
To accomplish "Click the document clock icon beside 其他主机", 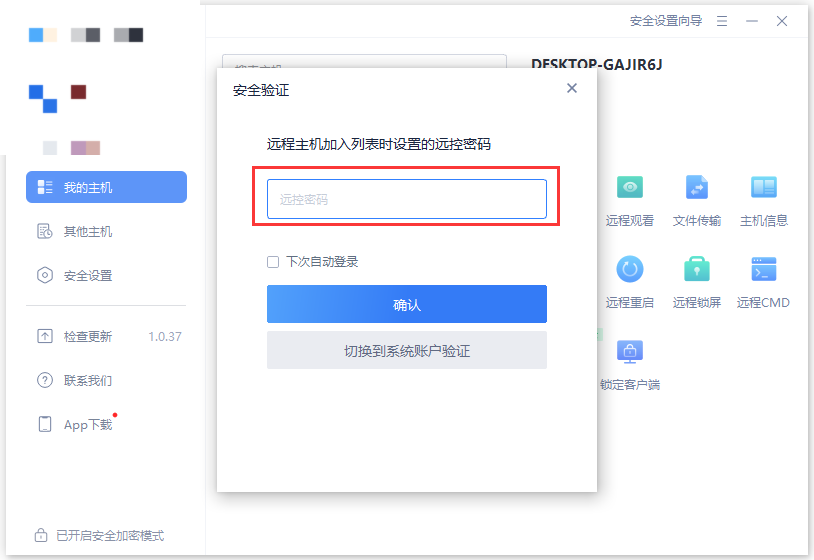I will [x=45, y=231].
